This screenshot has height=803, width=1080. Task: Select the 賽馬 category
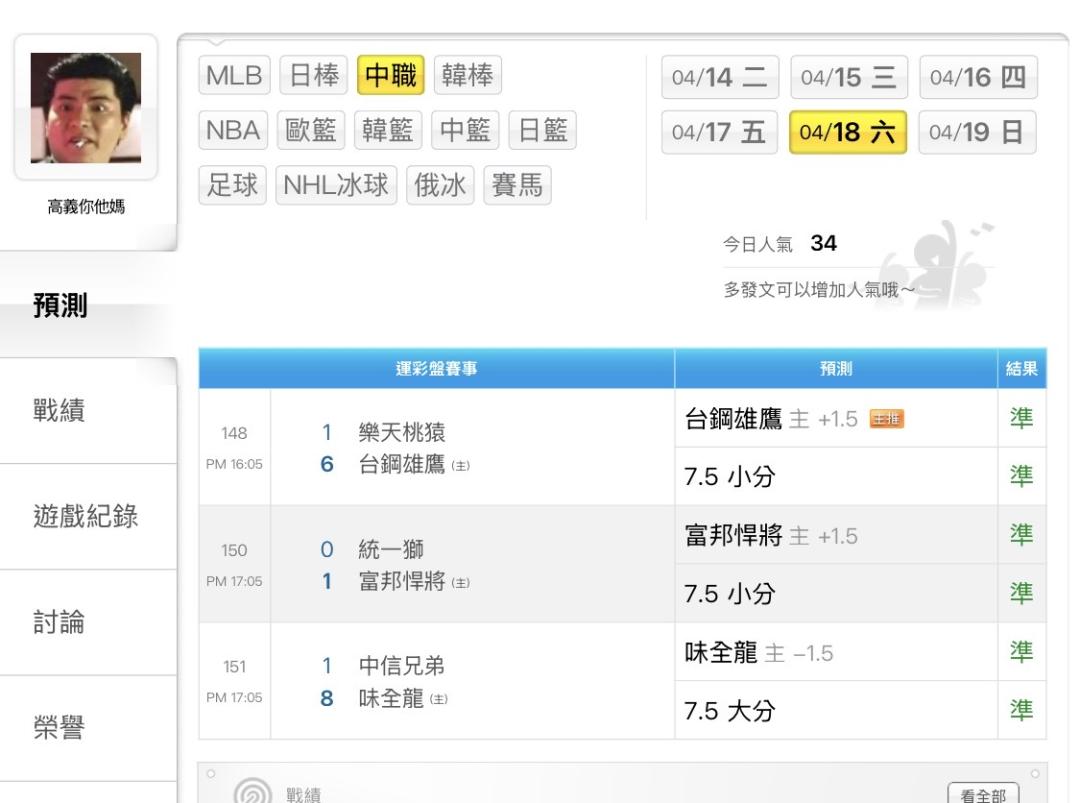pyautogui.click(x=518, y=185)
